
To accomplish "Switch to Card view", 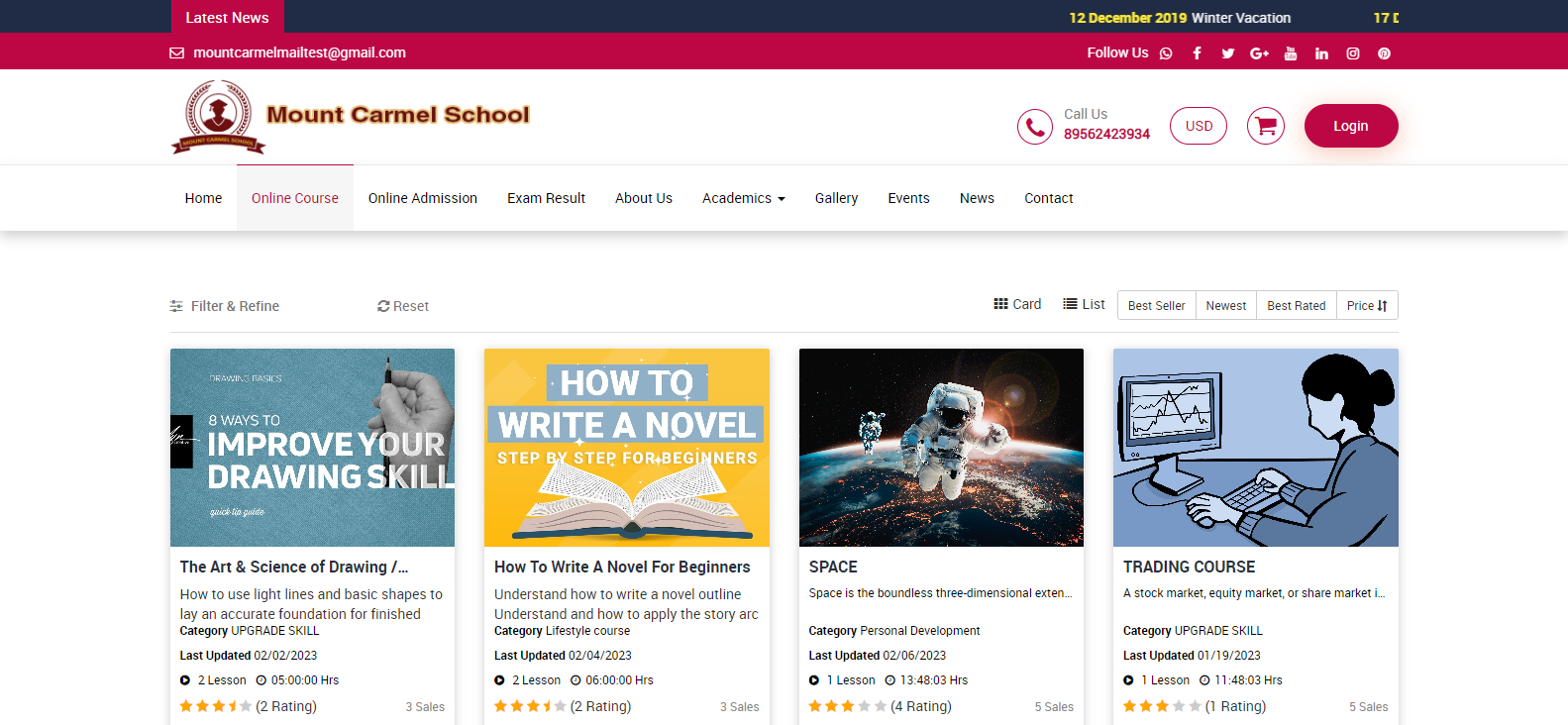I will point(1017,304).
